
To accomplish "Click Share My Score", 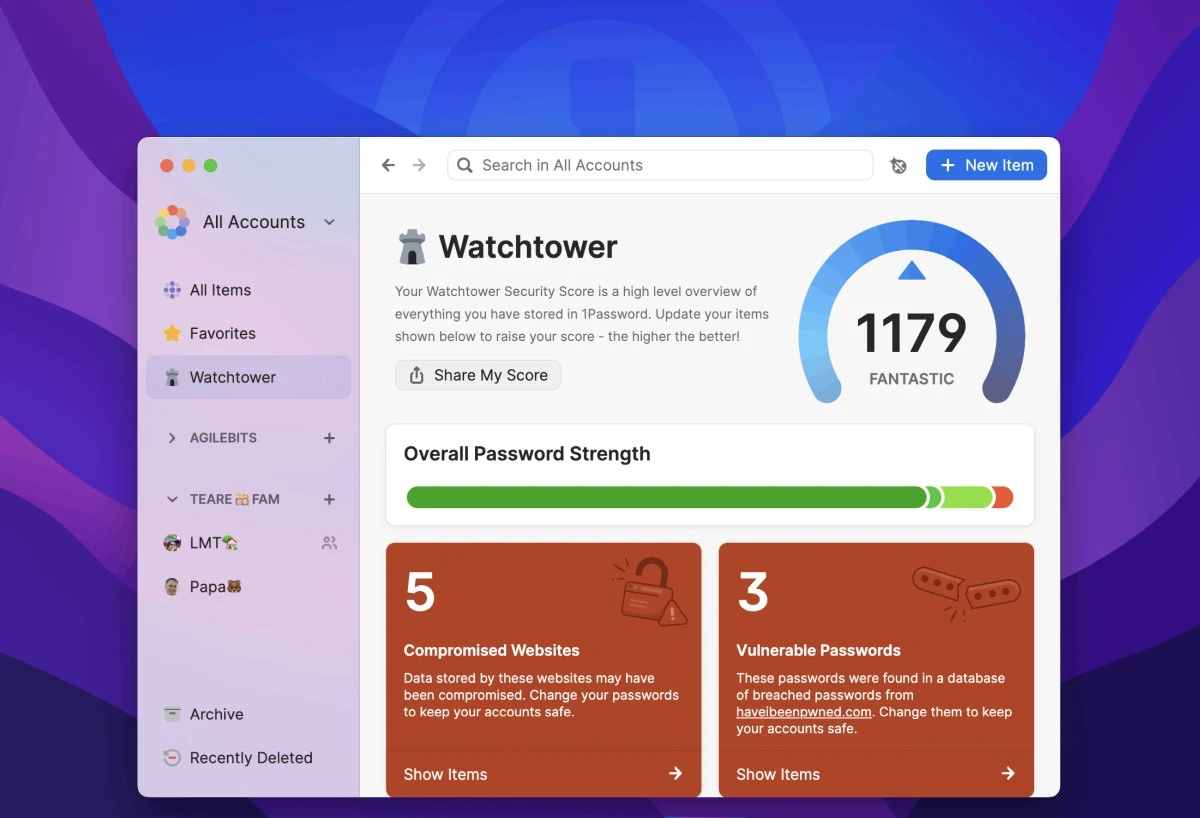I will (x=477, y=375).
